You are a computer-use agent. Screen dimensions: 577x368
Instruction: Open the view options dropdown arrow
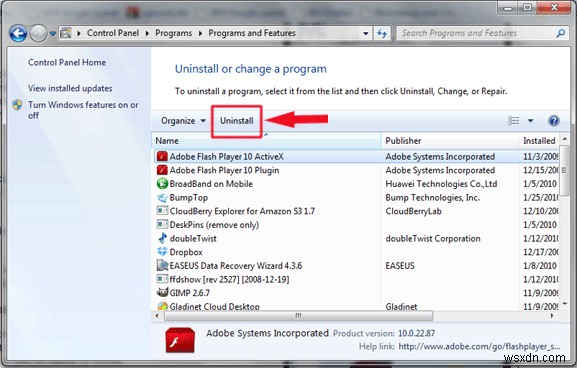click(x=530, y=121)
